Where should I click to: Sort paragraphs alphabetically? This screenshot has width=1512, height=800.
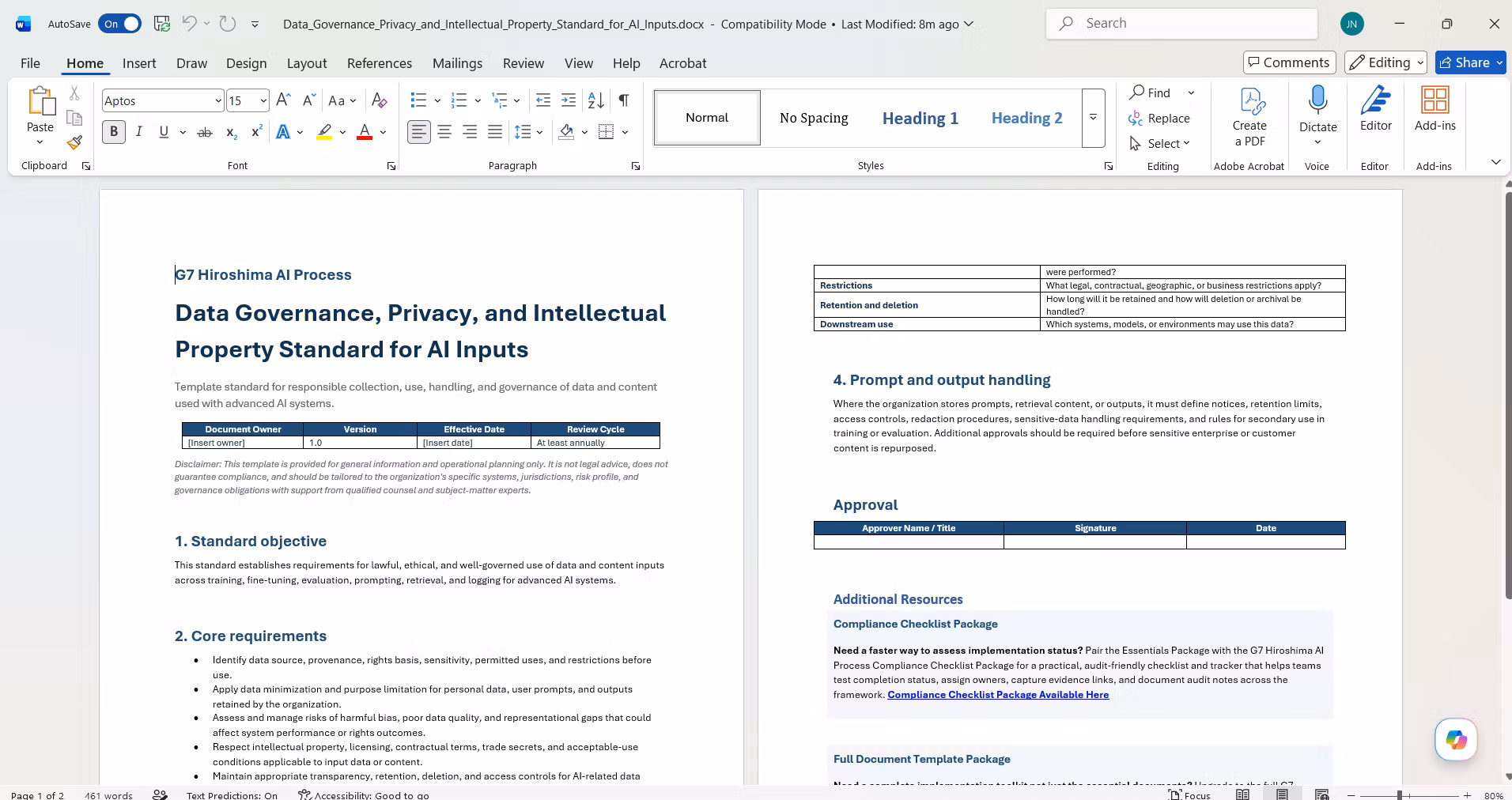[x=596, y=100]
